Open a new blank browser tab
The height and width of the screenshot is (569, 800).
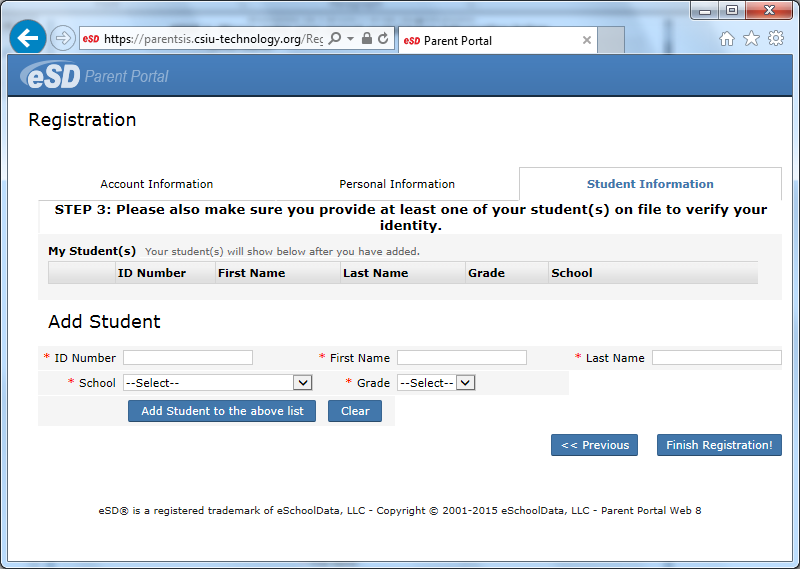point(611,40)
